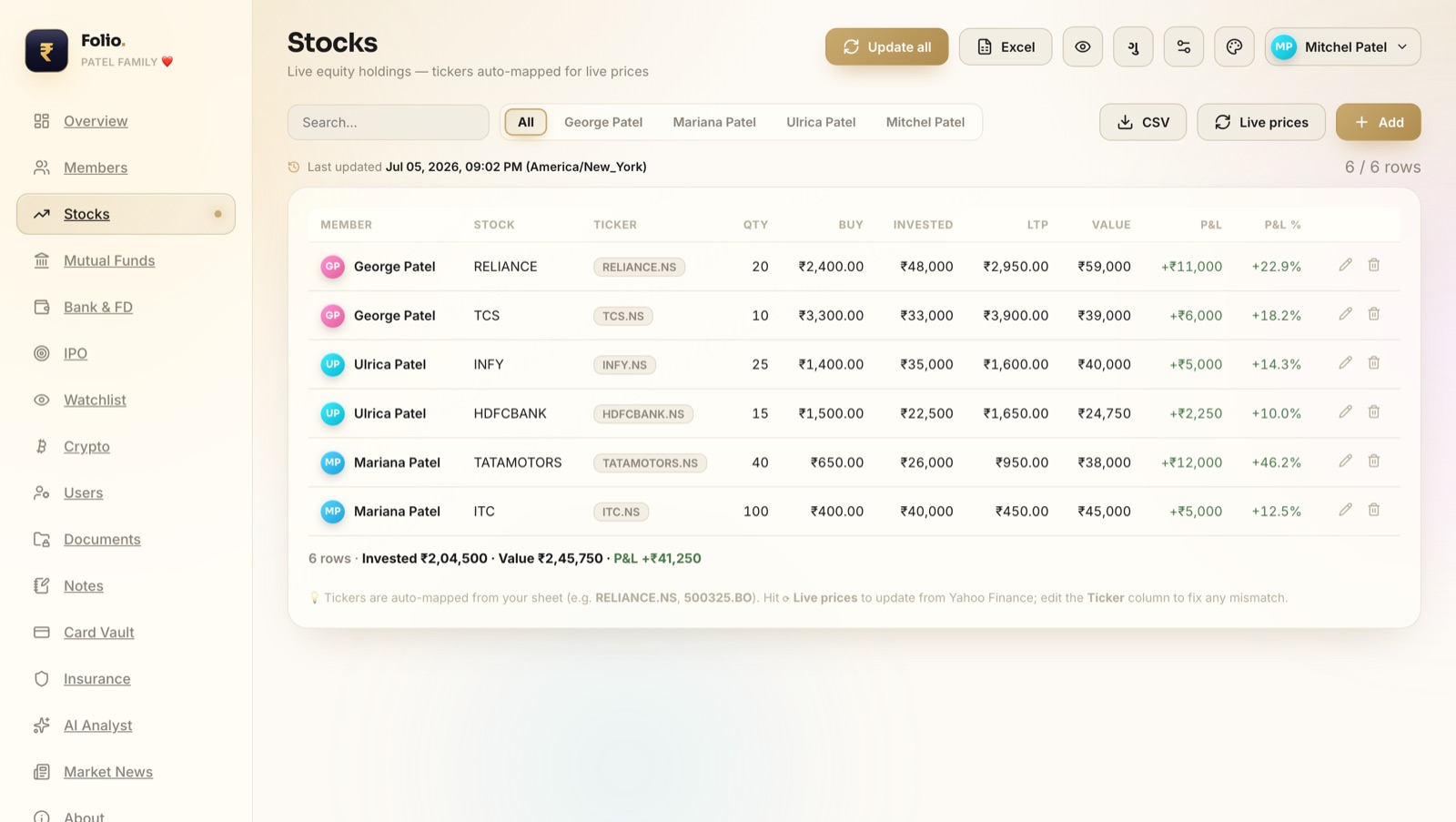Click the Members people icon
Viewport: 1456px width, 822px height.
pos(42,167)
